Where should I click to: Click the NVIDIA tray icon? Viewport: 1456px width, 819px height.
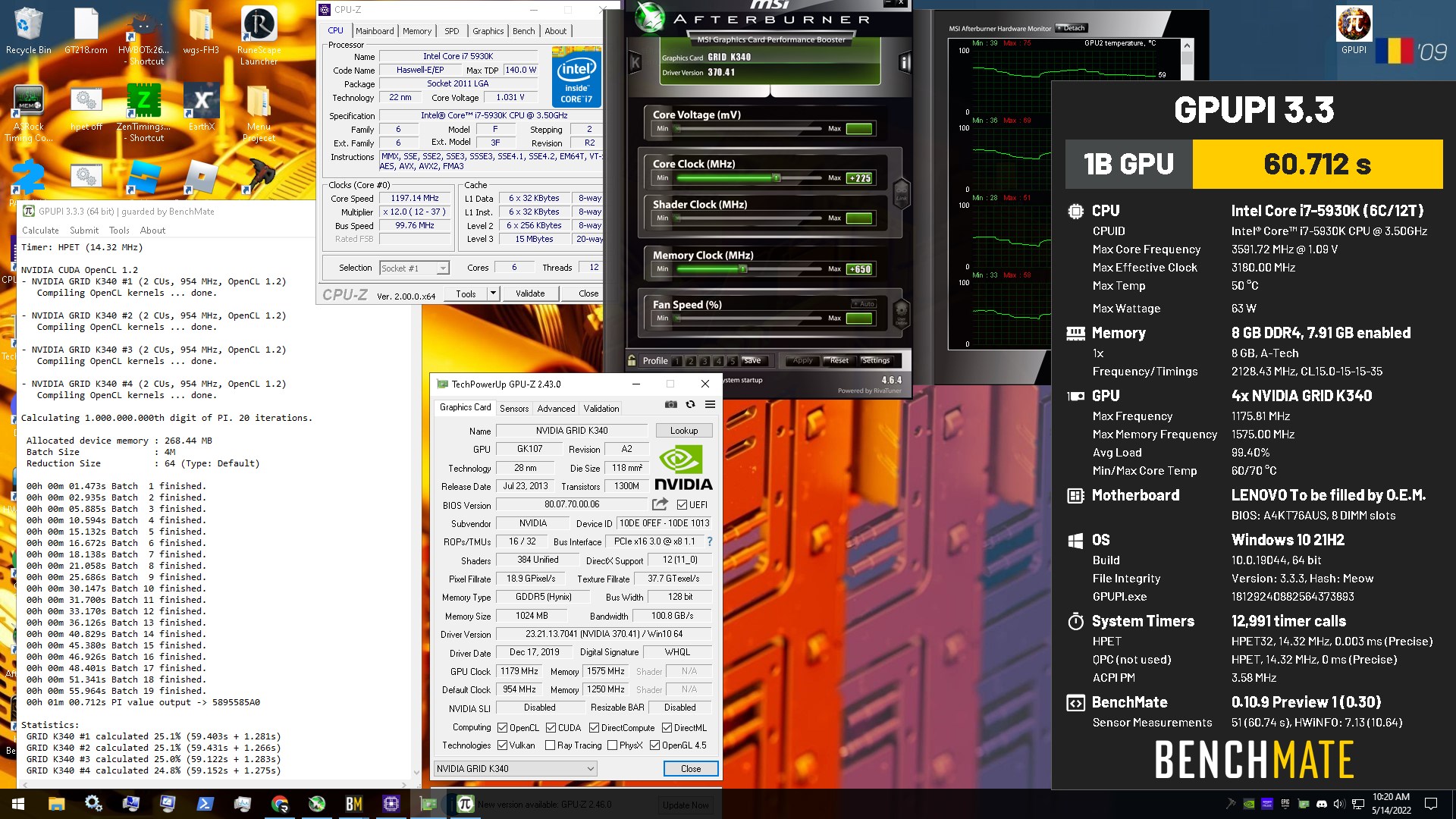(x=1249, y=804)
